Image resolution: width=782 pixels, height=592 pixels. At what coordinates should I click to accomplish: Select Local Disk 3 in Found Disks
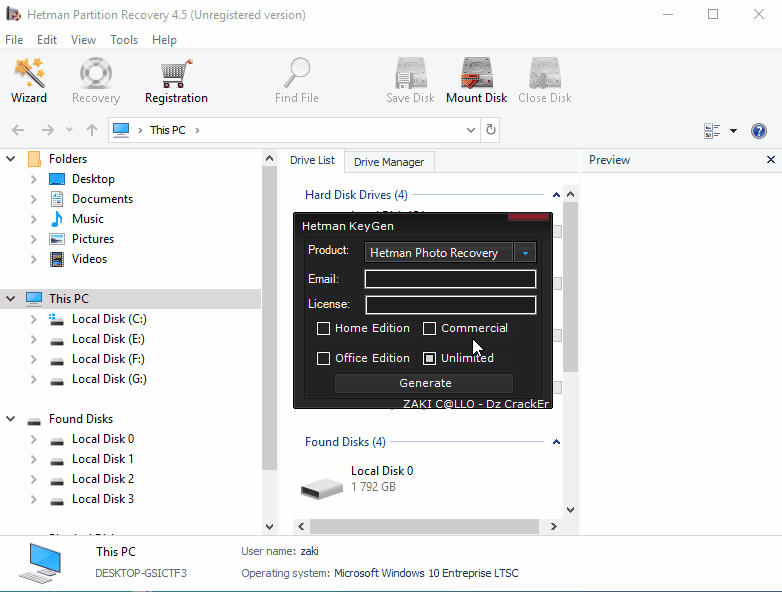tap(103, 499)
